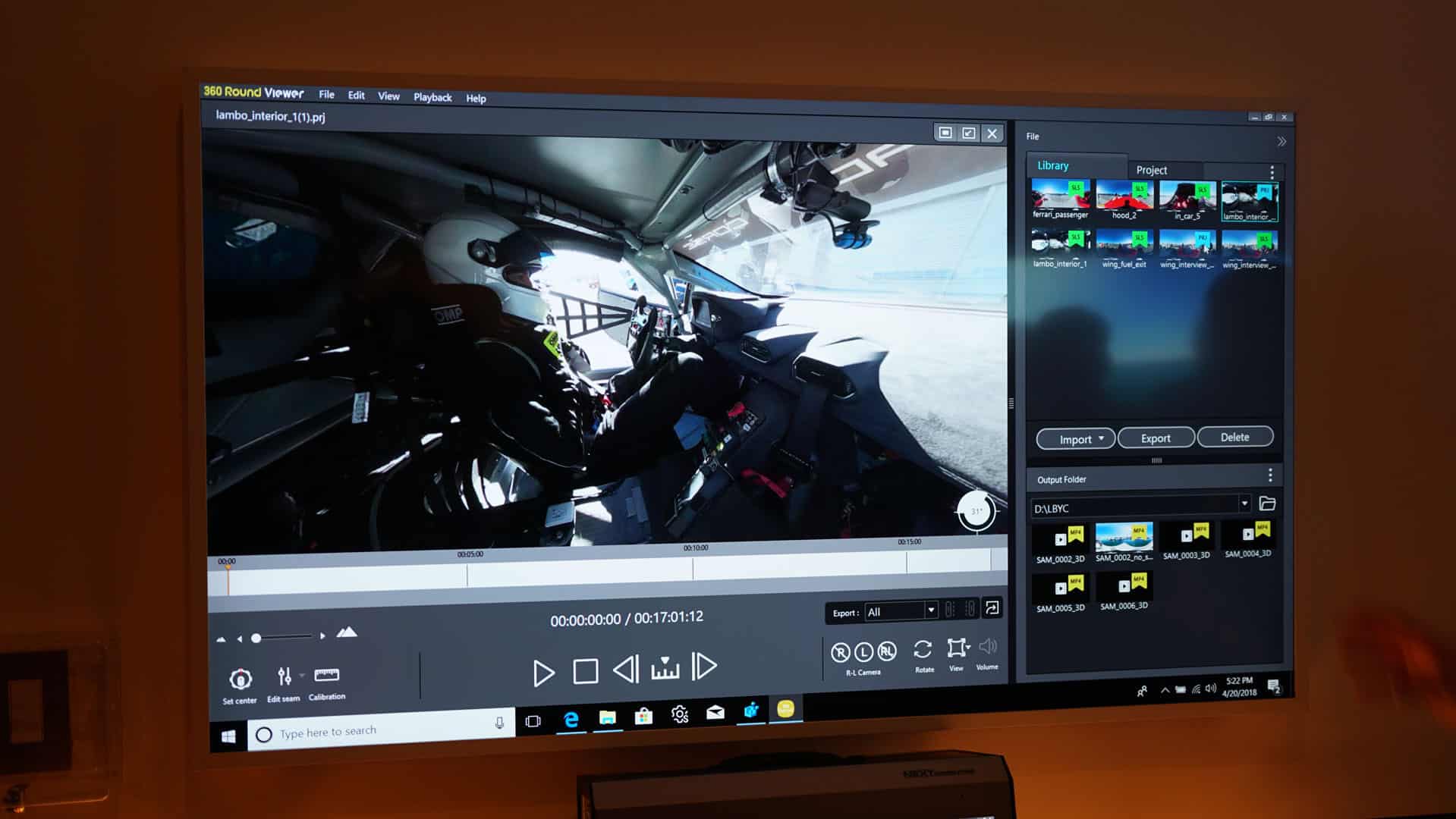The height and width of the screenshot is (819, 1456).
Task: Step back one frame
Action: [x=625, y=670]
